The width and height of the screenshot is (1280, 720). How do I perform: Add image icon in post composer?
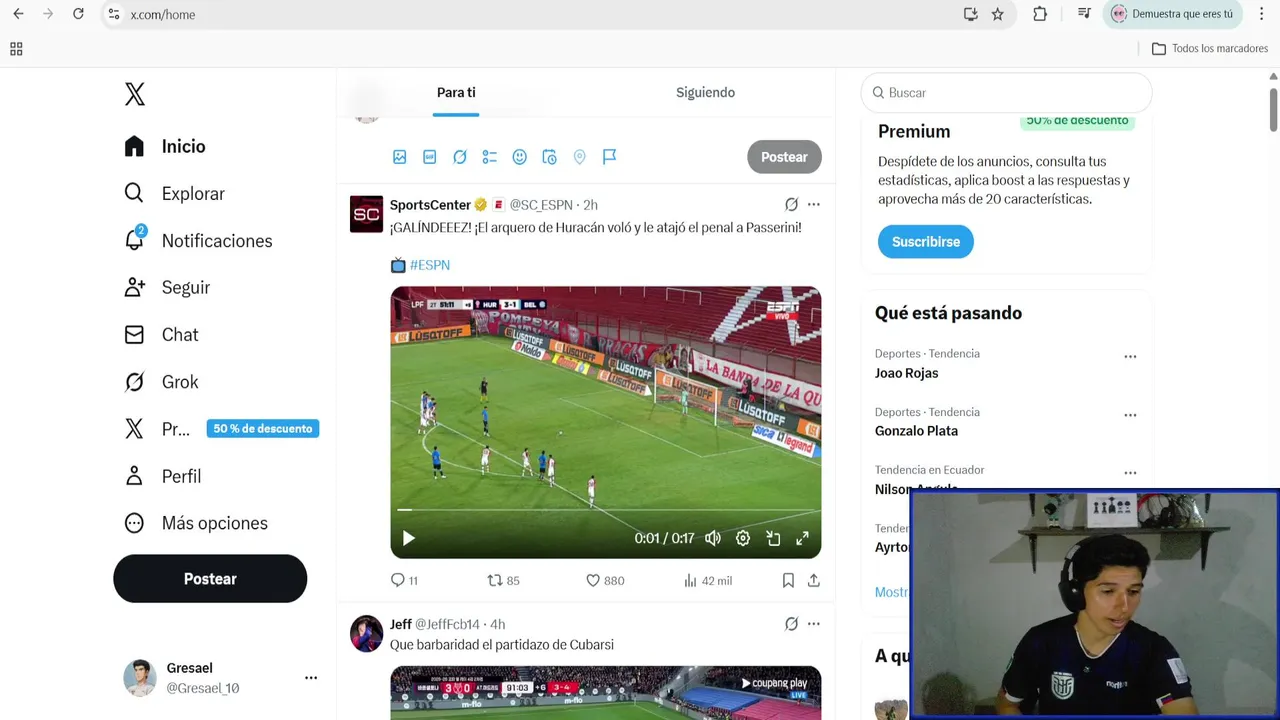click(400, 157)
